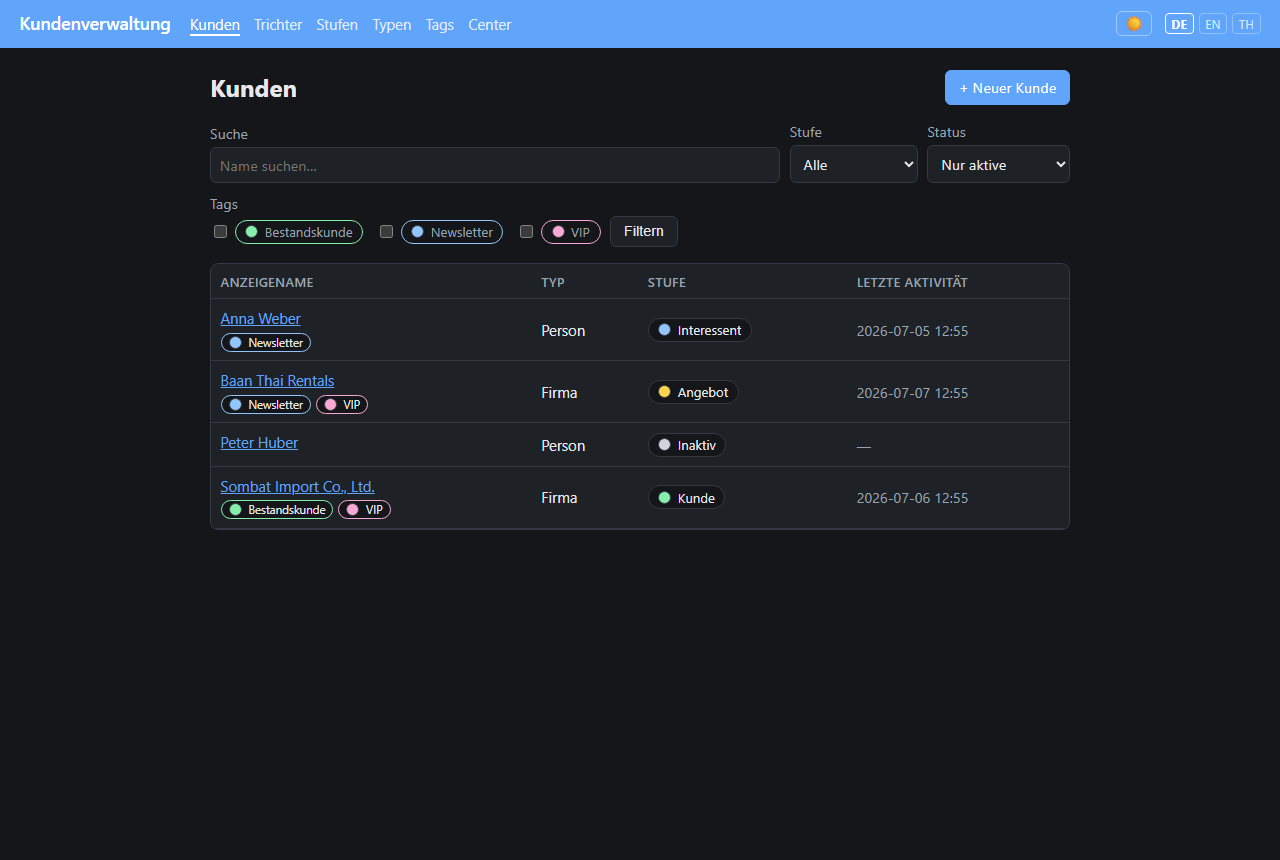
Task: Click the Newsletter tag pill in the filter row
Action: click(x=452, y=232)
